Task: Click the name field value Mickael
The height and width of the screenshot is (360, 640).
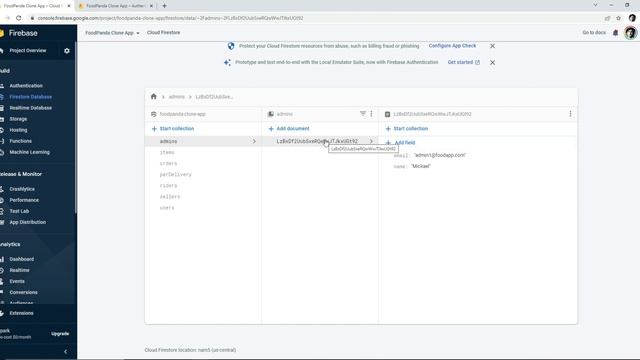Action: [x=421, y=166]
